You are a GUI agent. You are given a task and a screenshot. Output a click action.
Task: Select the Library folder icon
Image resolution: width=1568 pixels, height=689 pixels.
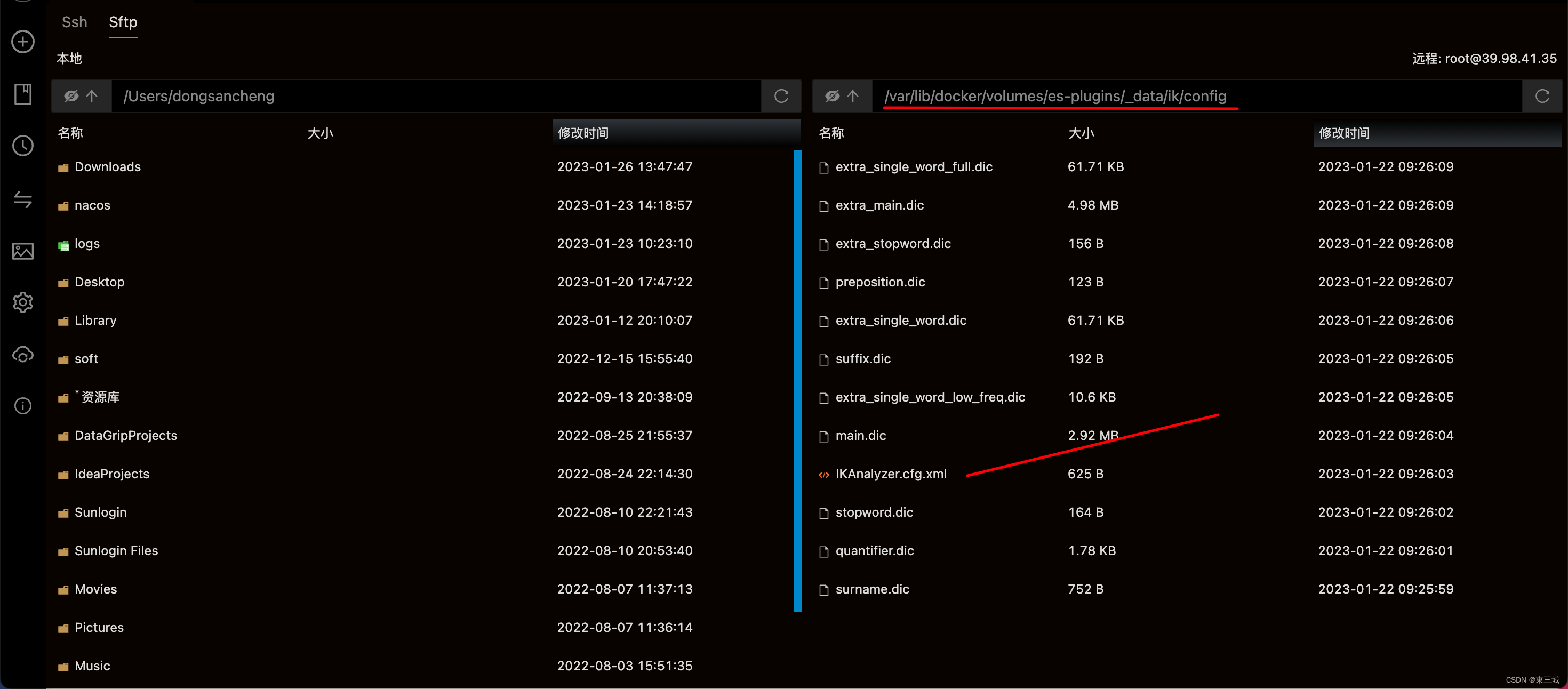coord(63,322)
